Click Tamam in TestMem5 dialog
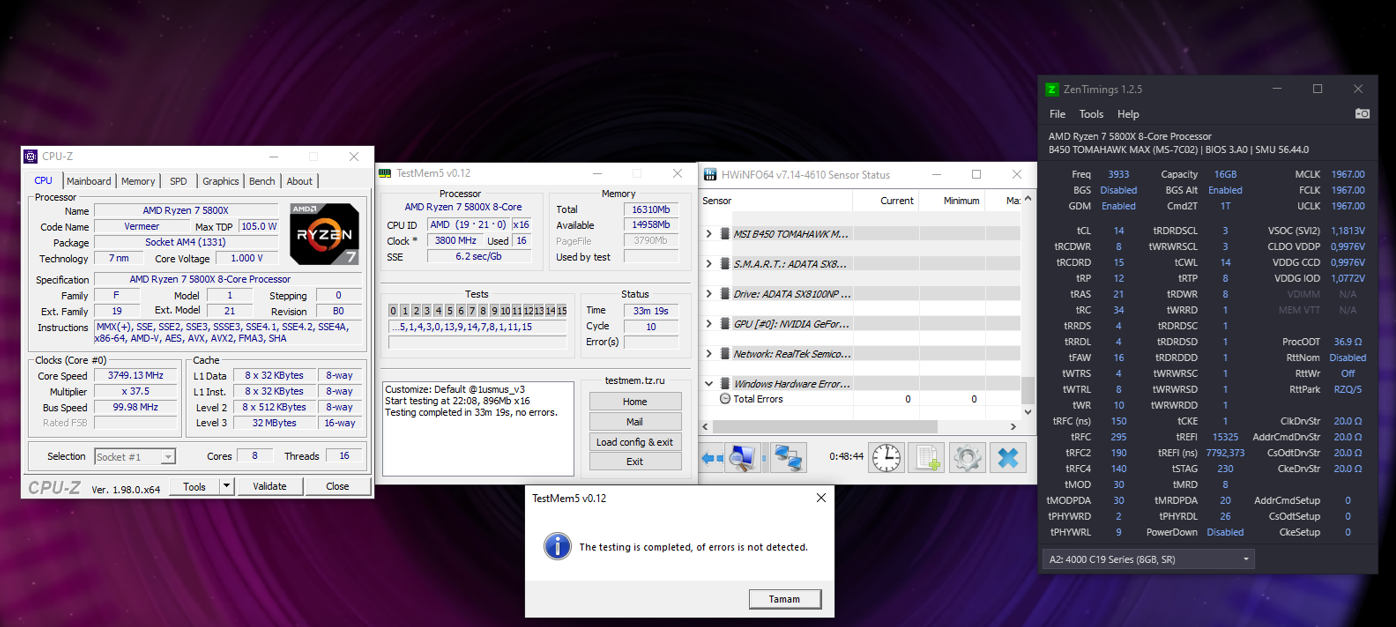Screen dimensions: 1396x627 pos(785,599)
